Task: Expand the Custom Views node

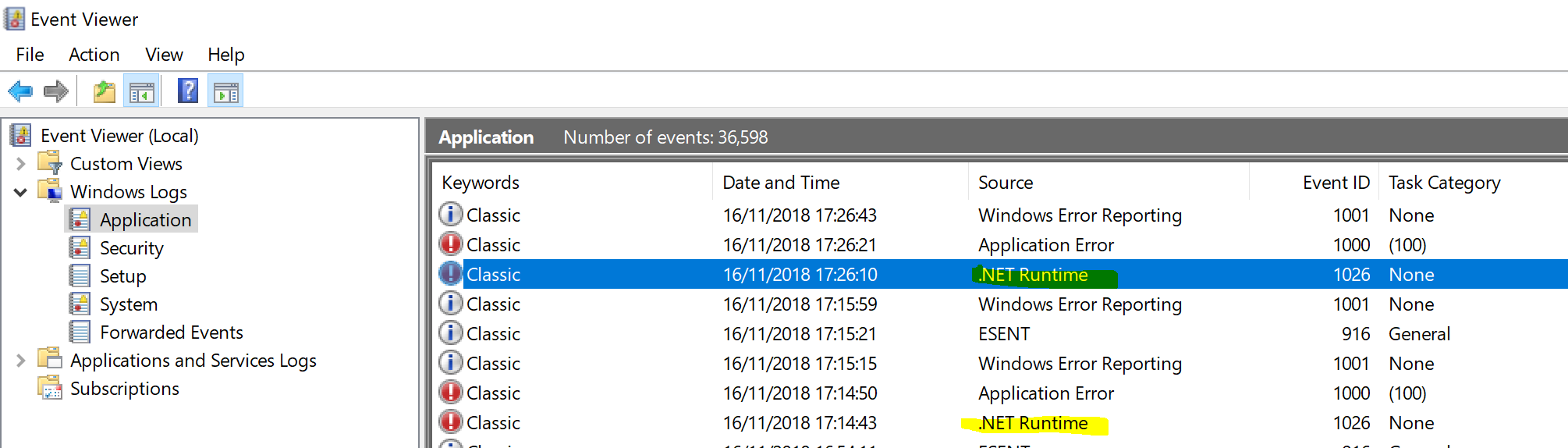Action: pyautogui.click(x=21, y=164)
